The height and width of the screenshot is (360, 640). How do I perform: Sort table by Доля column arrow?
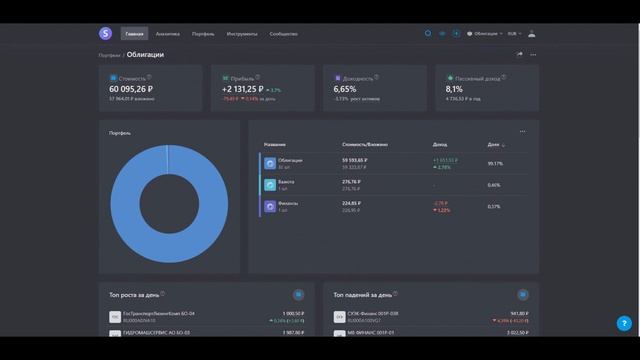(x=503, y=145)
